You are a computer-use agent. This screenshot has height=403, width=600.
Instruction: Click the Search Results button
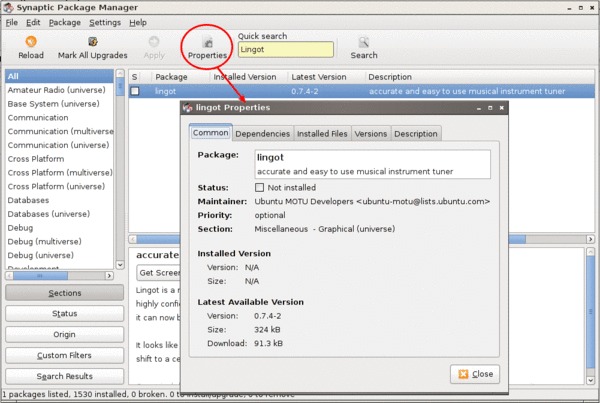(64, 376)
